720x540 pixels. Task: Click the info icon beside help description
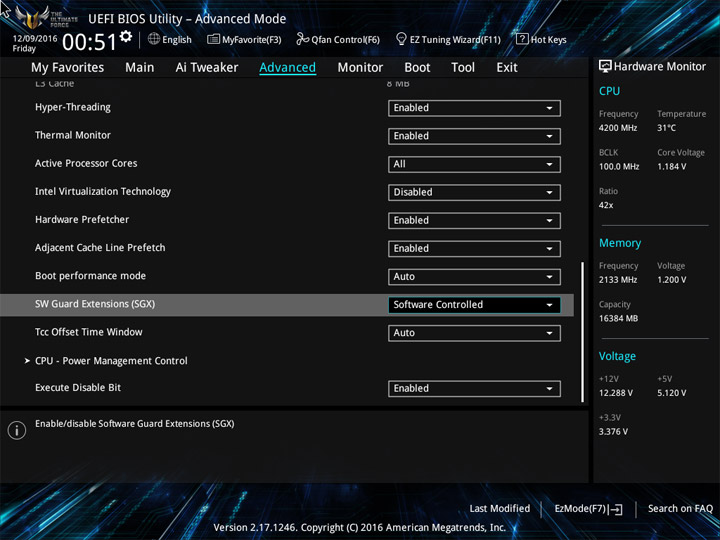click(x=17, y=430)
